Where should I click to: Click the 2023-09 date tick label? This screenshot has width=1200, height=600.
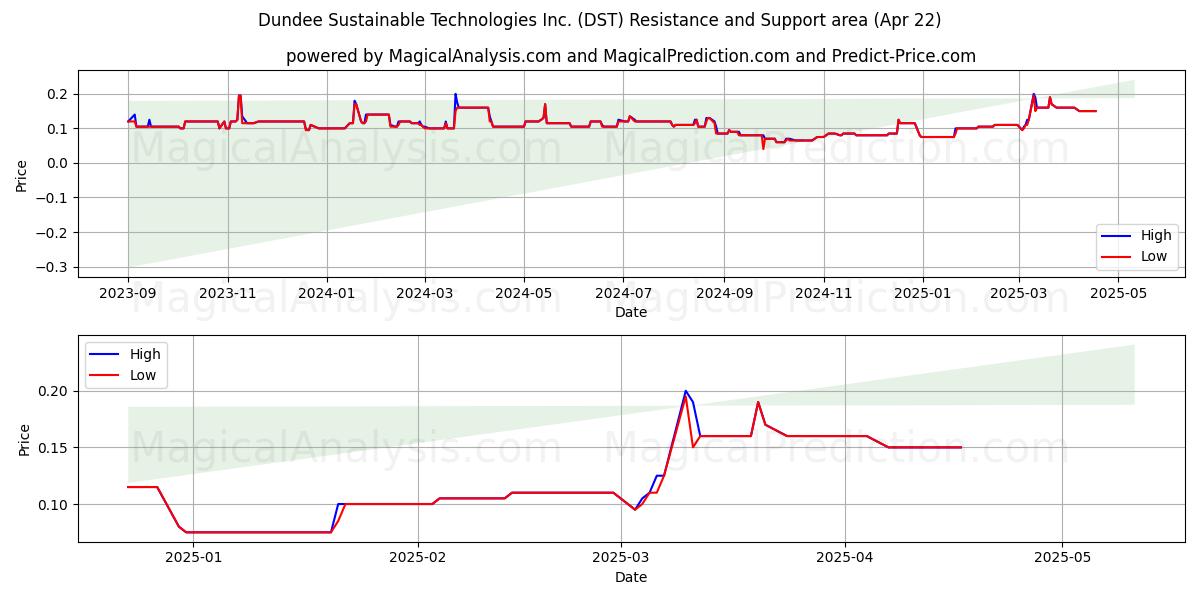[x=128, y=294]
